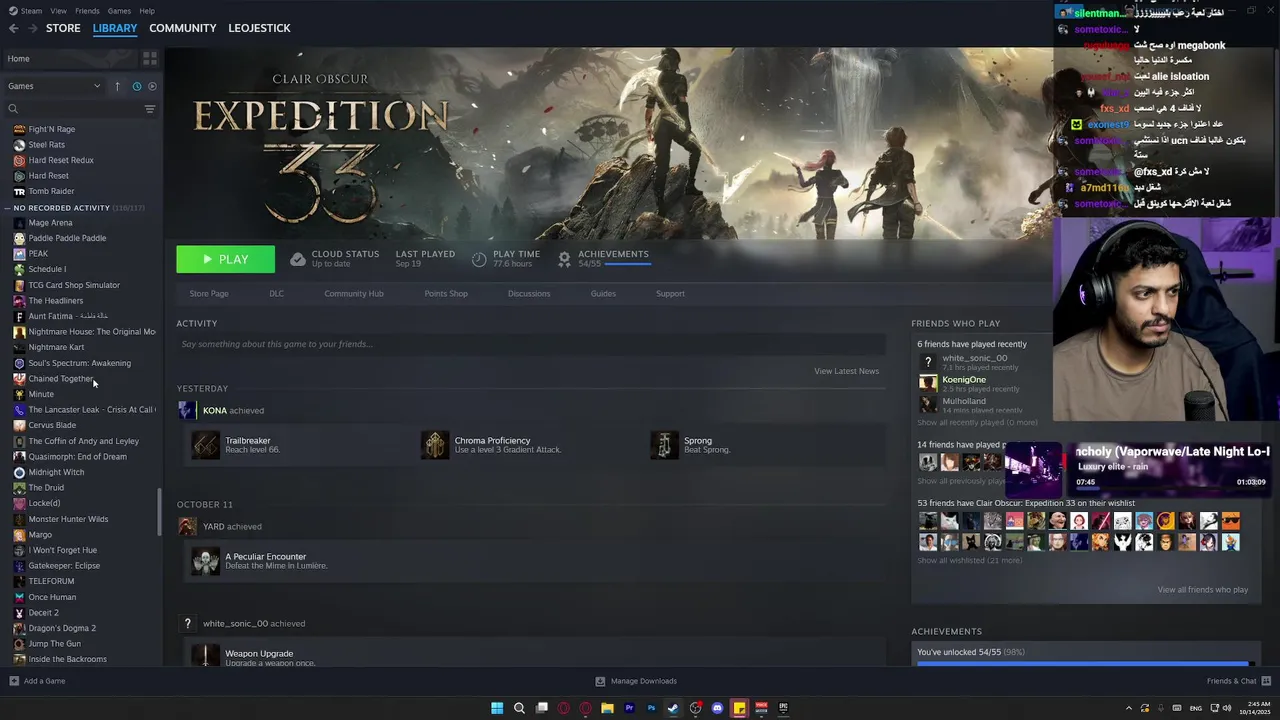Open the Points Shop link
The height and width of the screenshot is (720, 1280).
pos(446,293)
